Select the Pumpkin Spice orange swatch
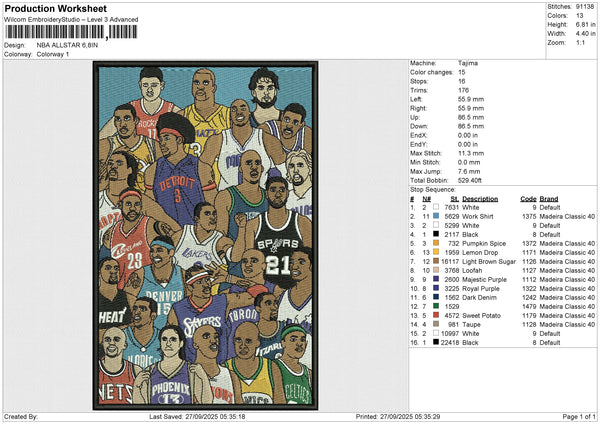Viewport: 600px width, 424px height. [436, 243]
